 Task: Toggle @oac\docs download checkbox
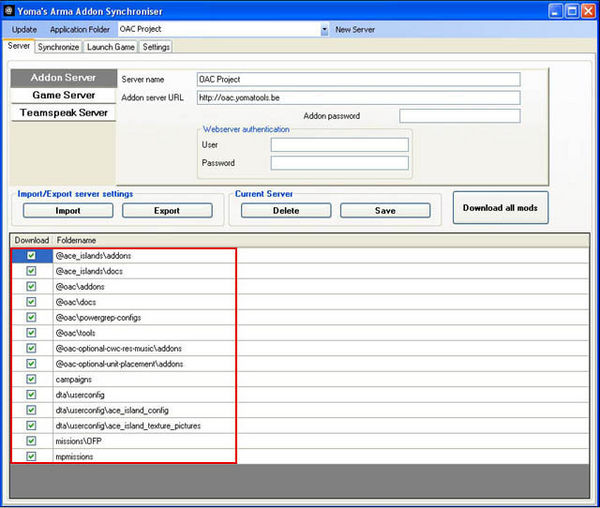[x=31, y=302]
